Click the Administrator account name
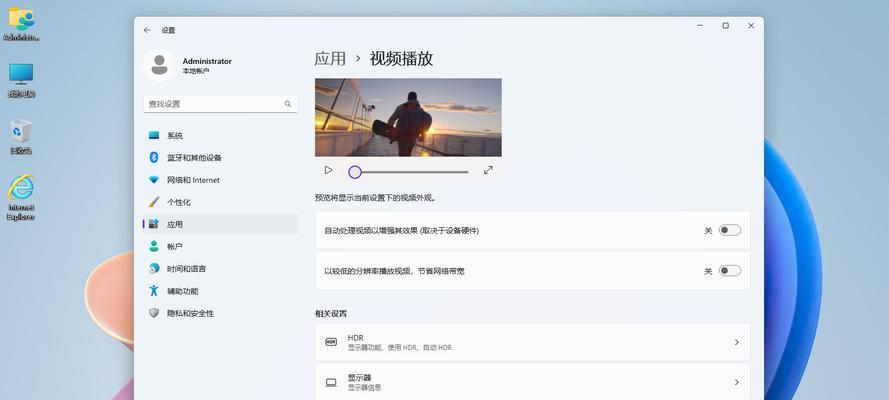The width and height of the screenshot is (889, 400). (x=207, y=61)
